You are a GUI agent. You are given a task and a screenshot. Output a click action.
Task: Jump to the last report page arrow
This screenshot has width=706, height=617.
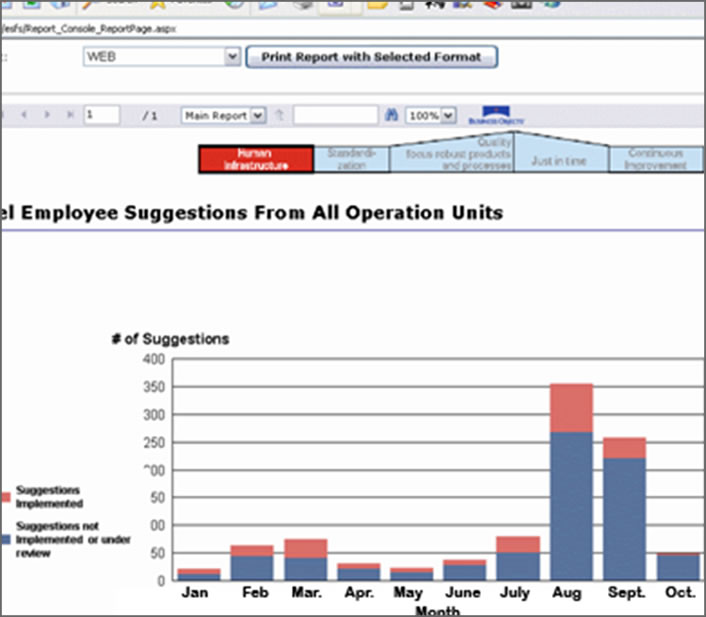pyautogui.click(x=69, y=115)
